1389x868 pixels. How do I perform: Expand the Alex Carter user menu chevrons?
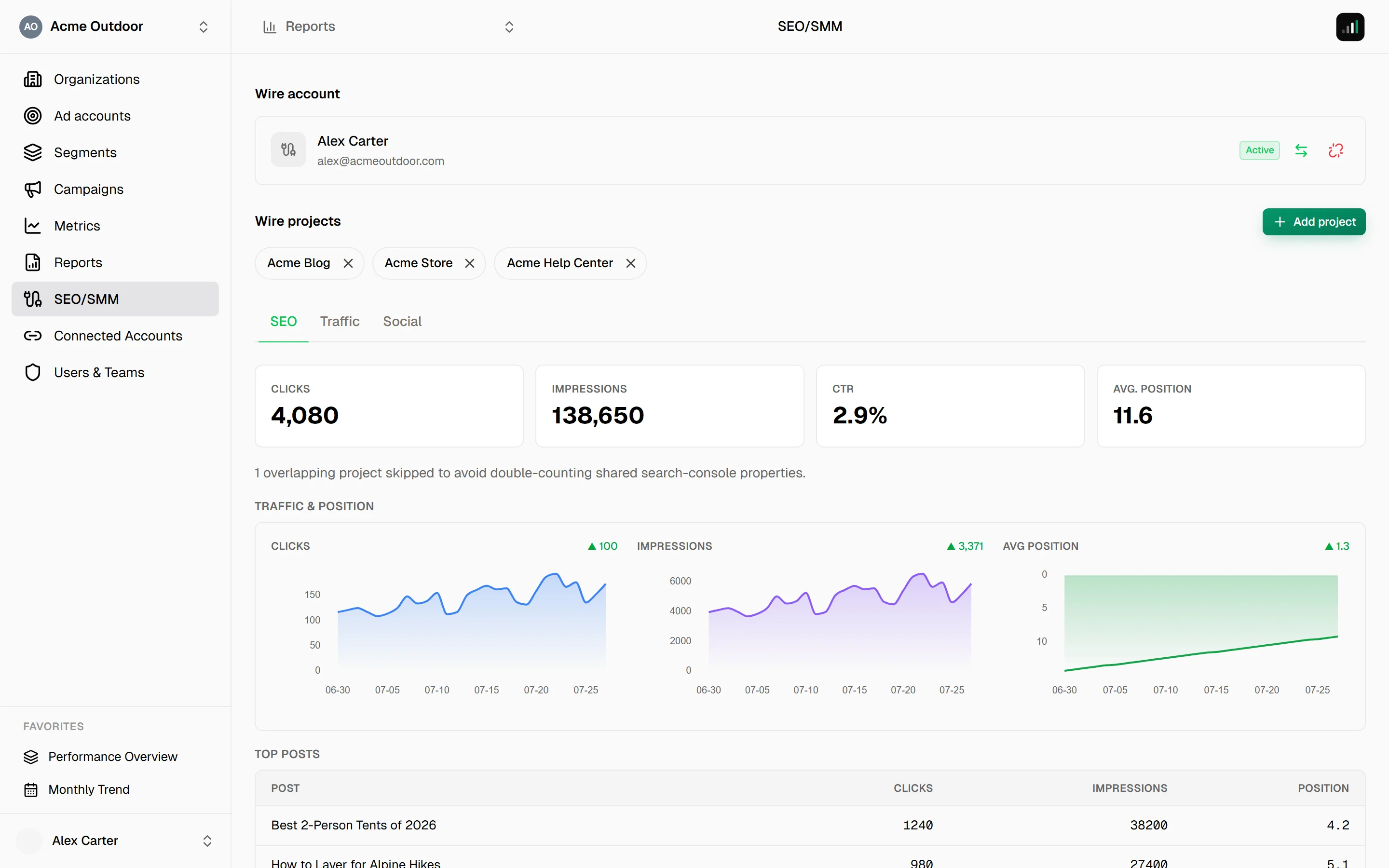pos(207,841)
